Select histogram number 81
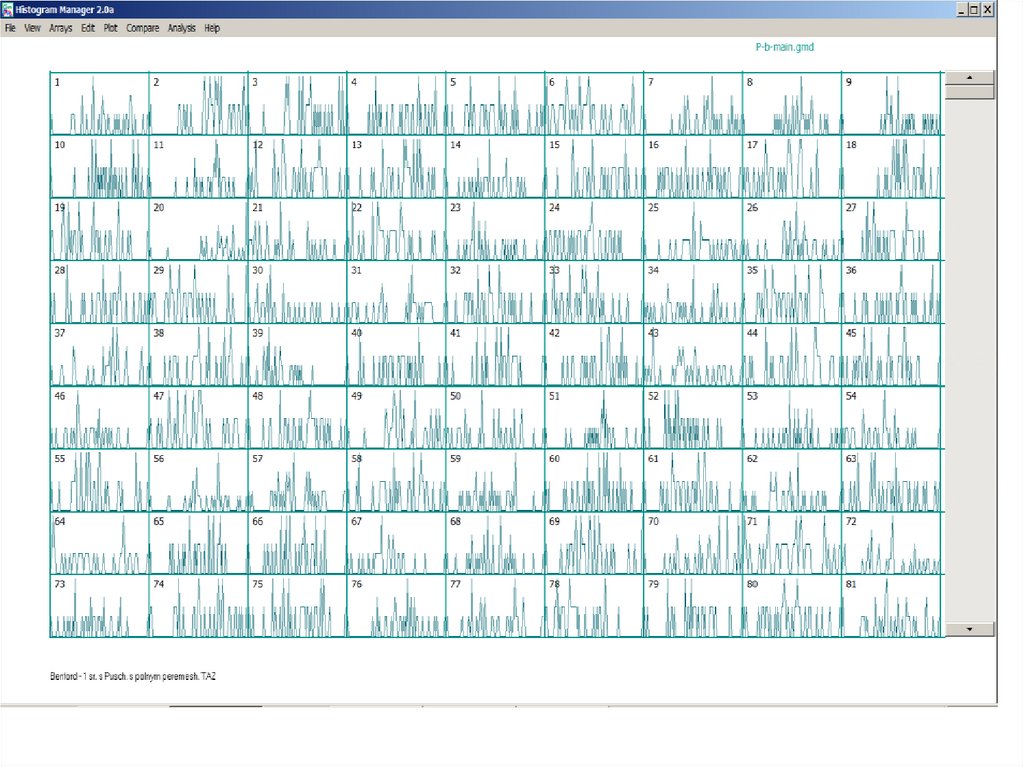 tap(891, 606)
